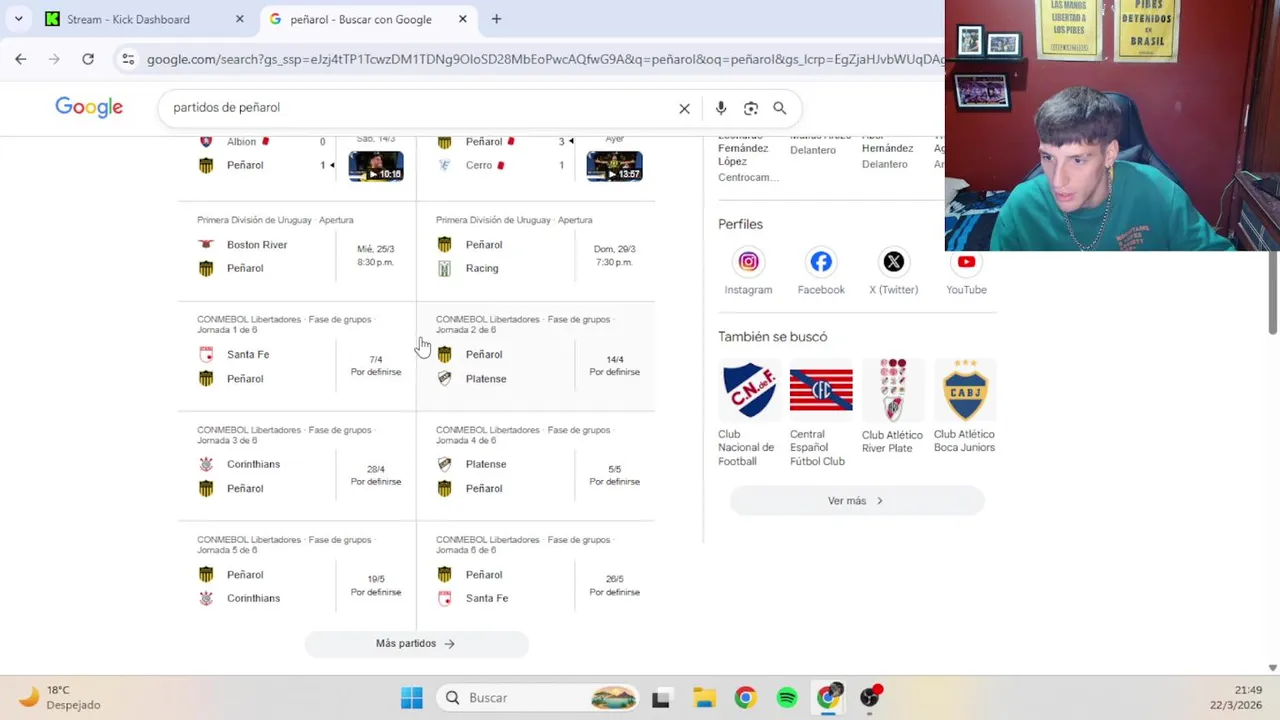
Task: Open File Explorer from taskbar
Action: 704,698
